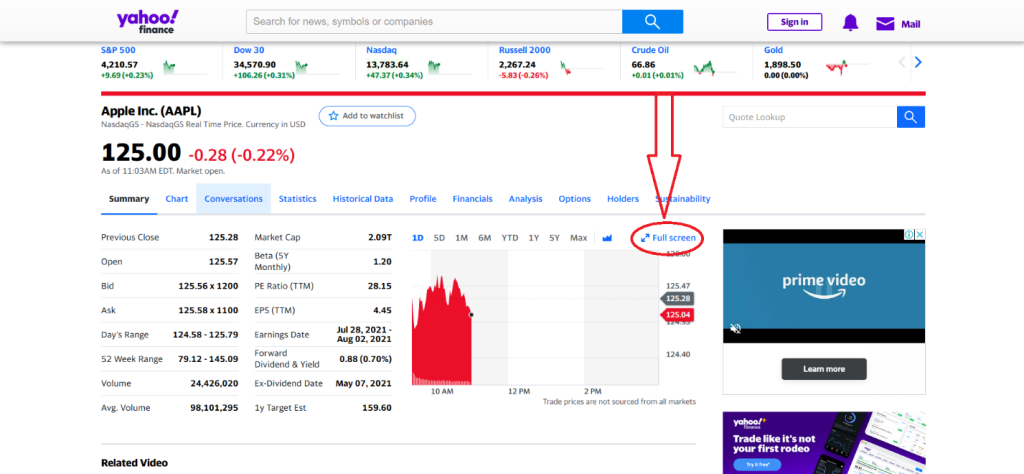Open Crude Oil quote link

pos(650,50)
